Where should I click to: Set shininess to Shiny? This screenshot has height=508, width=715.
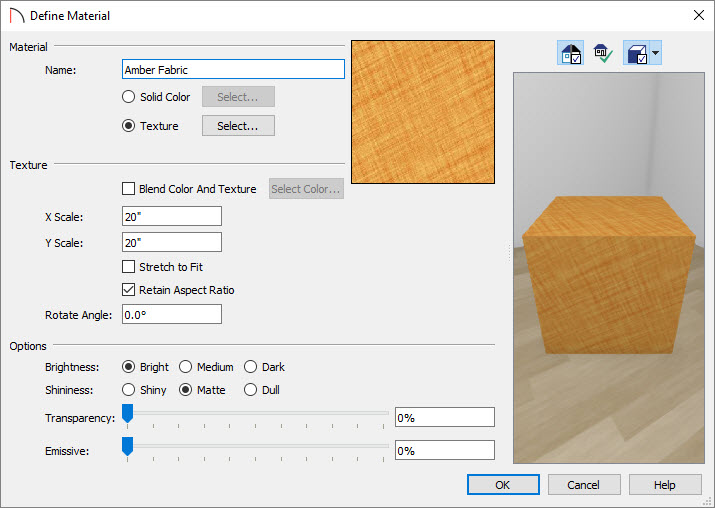point(129,390)
